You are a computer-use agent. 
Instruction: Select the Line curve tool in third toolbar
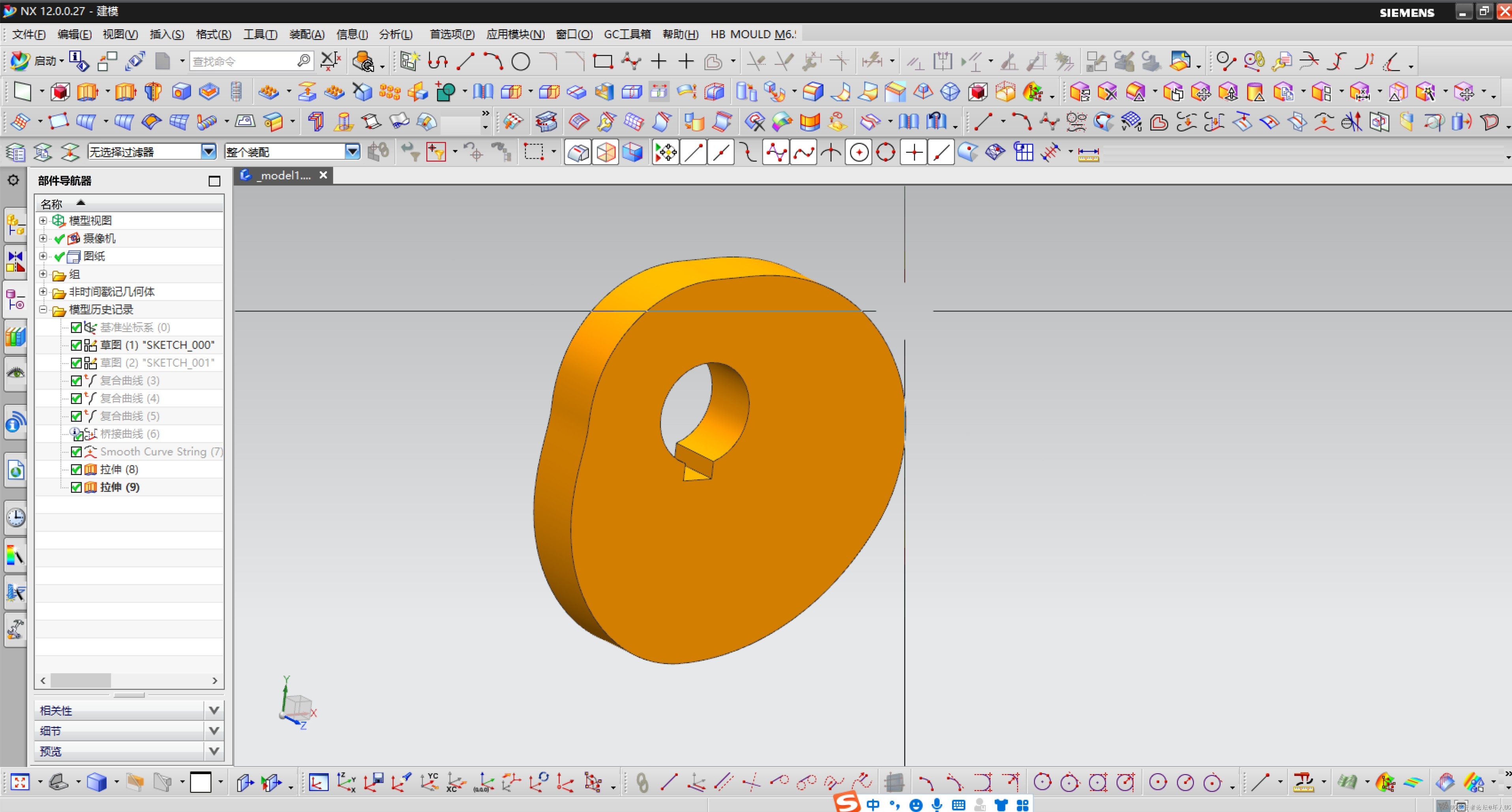click(x=983, y=122)
